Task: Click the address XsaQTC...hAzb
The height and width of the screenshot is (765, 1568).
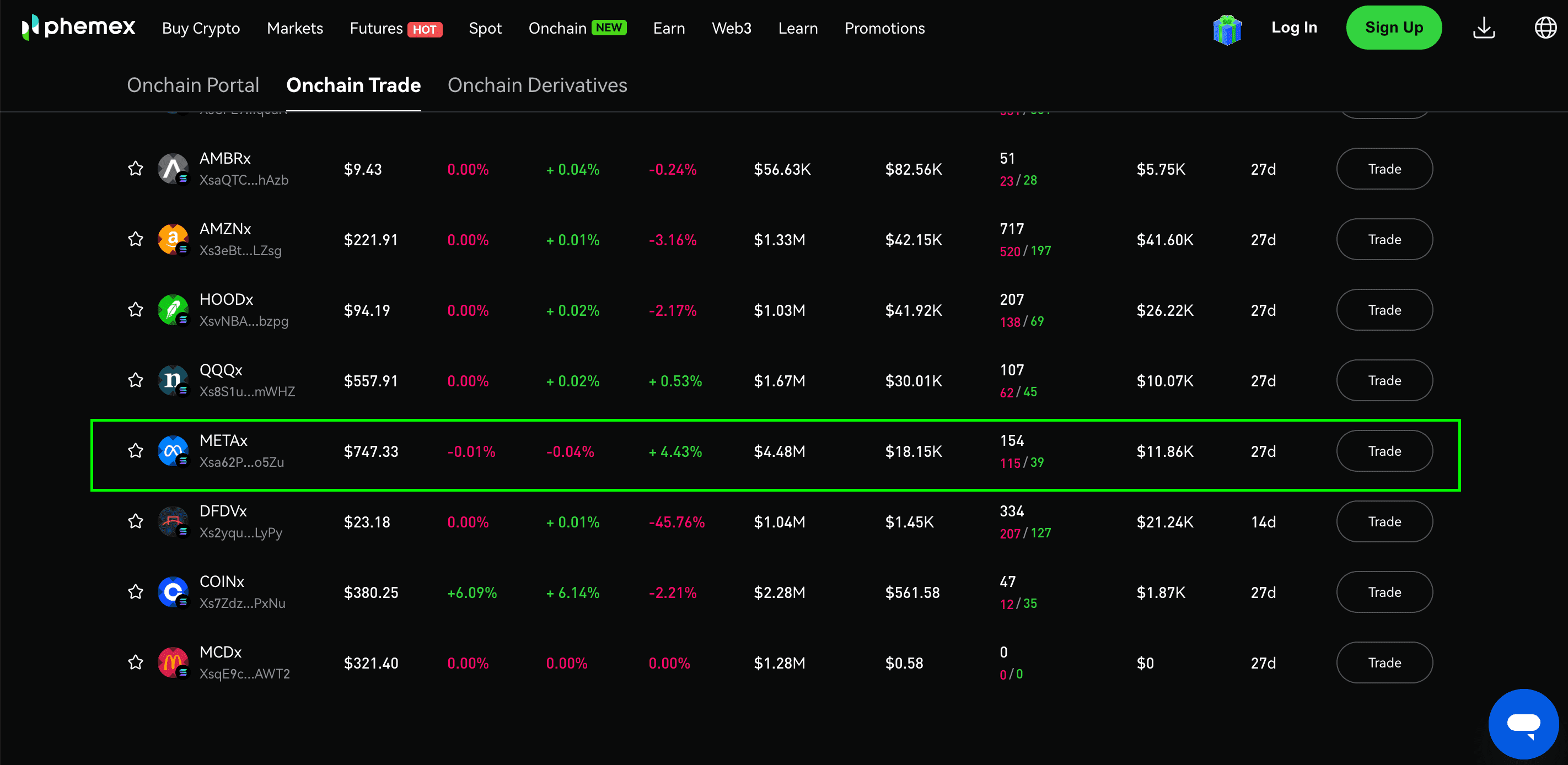Action: point(244,180)
